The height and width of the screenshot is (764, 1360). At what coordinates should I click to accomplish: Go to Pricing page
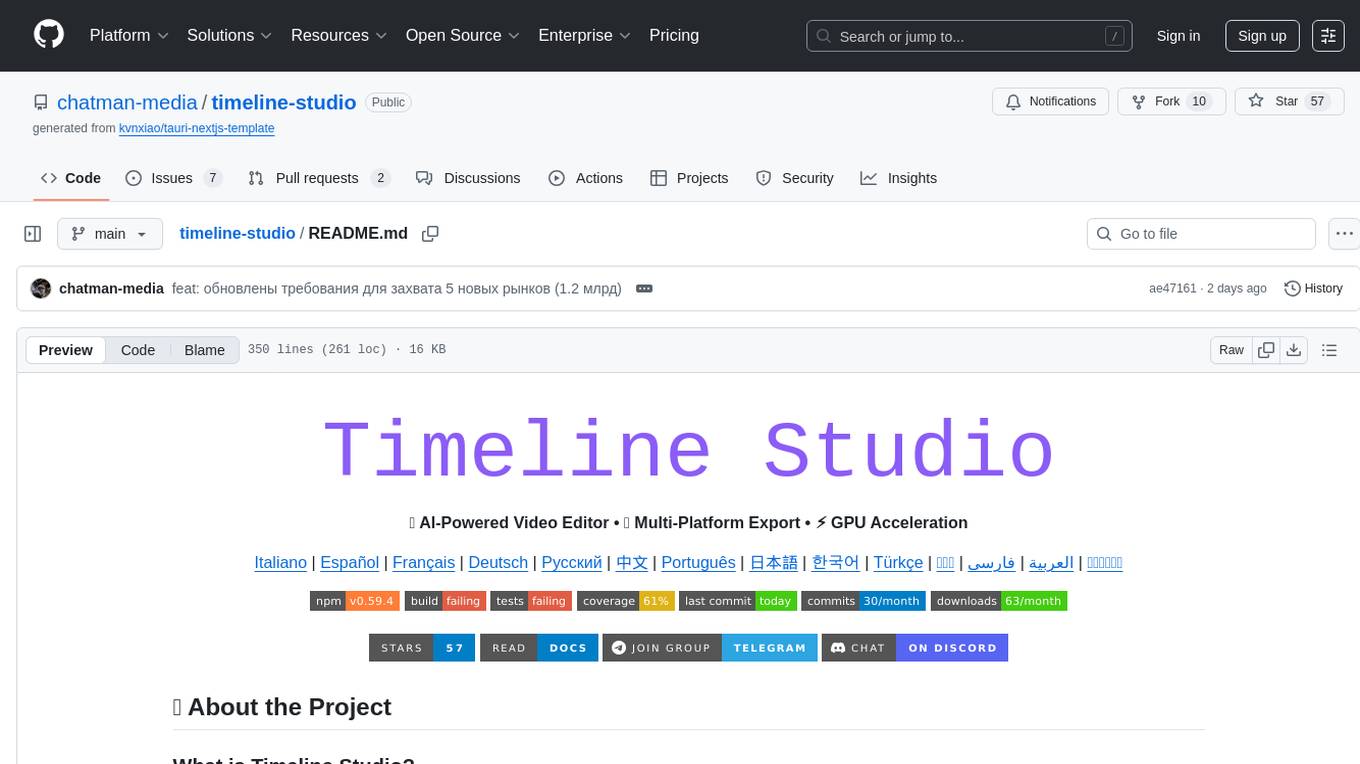click(674, 35)
